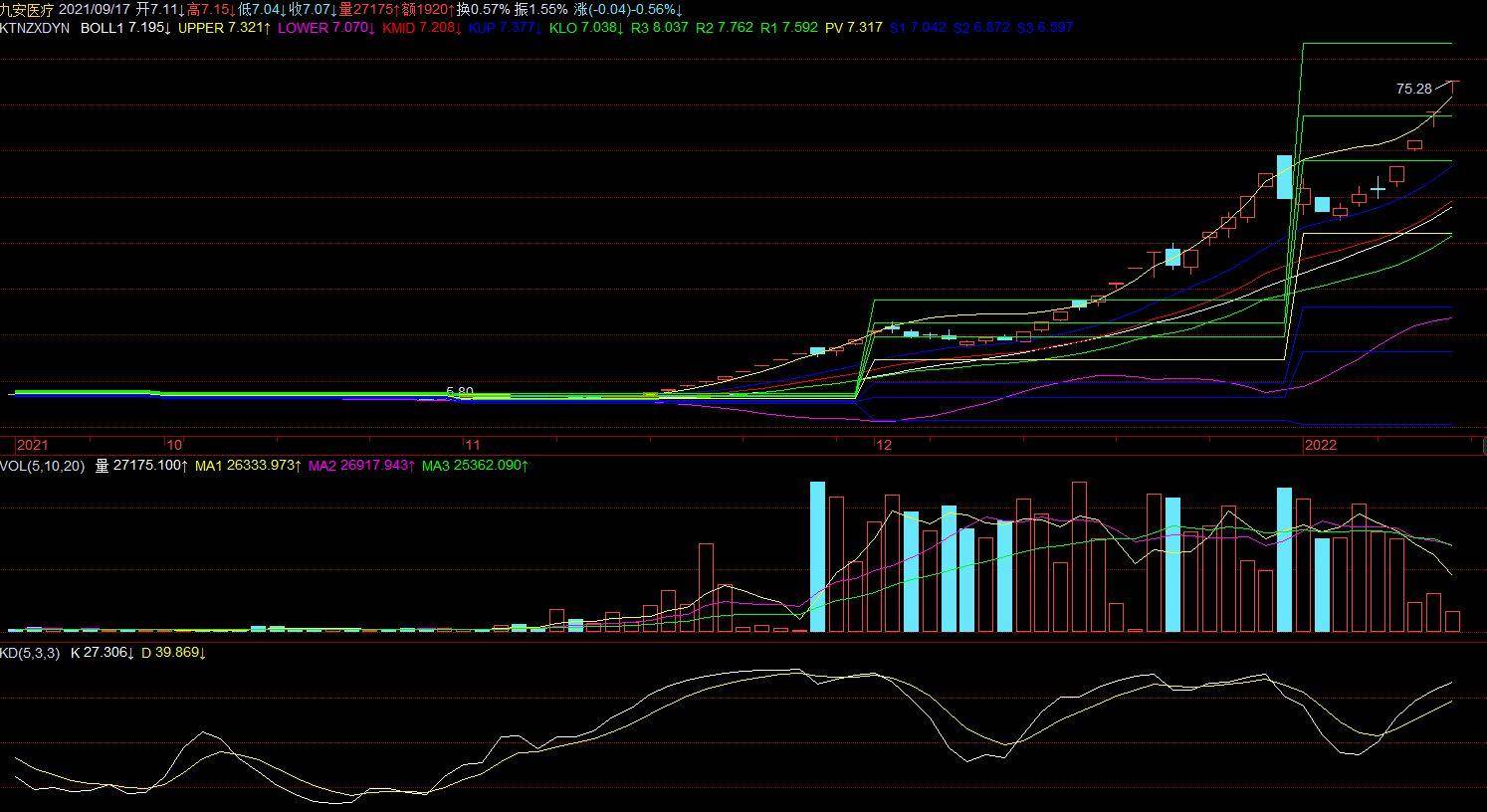Click the MA2 26917.943 volume average

[x=361, y=466]
